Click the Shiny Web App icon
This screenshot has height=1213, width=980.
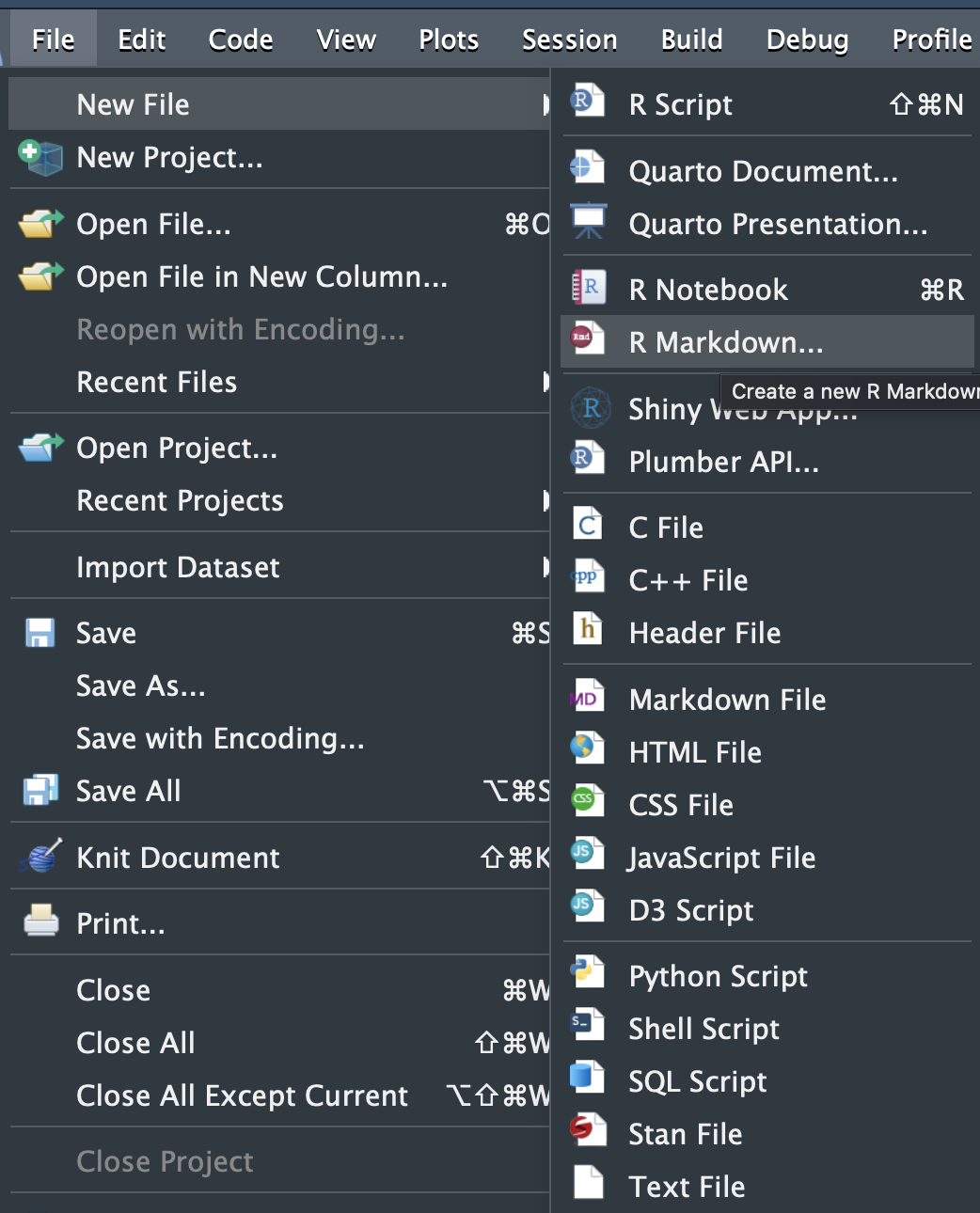tap(591, 407)
